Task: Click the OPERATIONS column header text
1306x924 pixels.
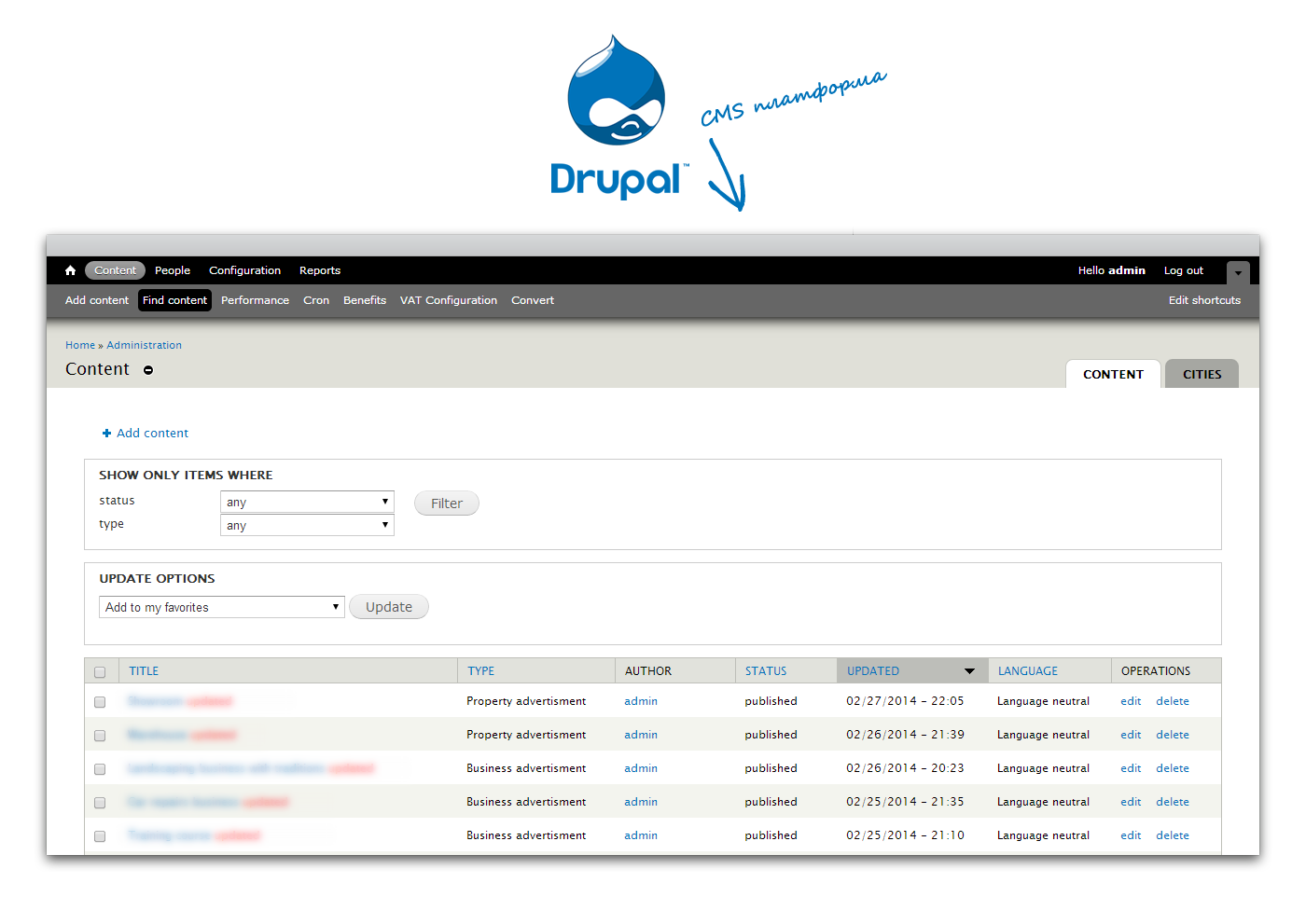Action: tap(1156, 671)
